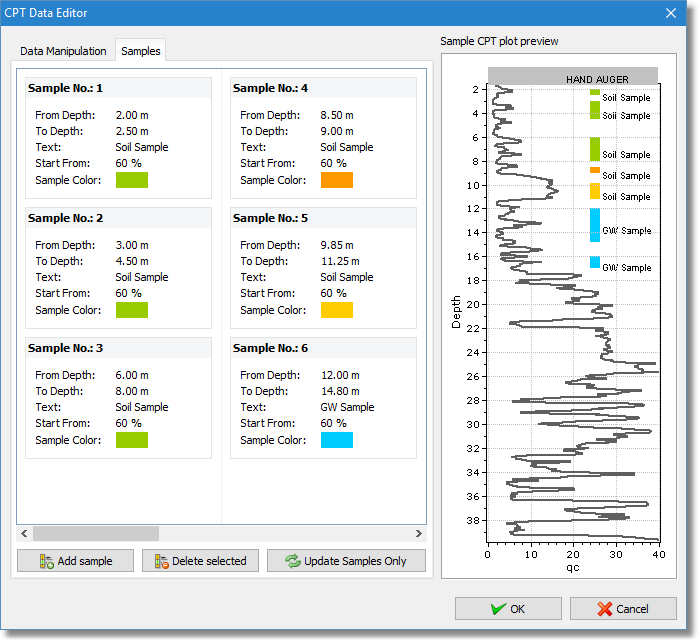699x642 pixels.
Task: Select the Samples tab
Action: (x=141, y=51)
